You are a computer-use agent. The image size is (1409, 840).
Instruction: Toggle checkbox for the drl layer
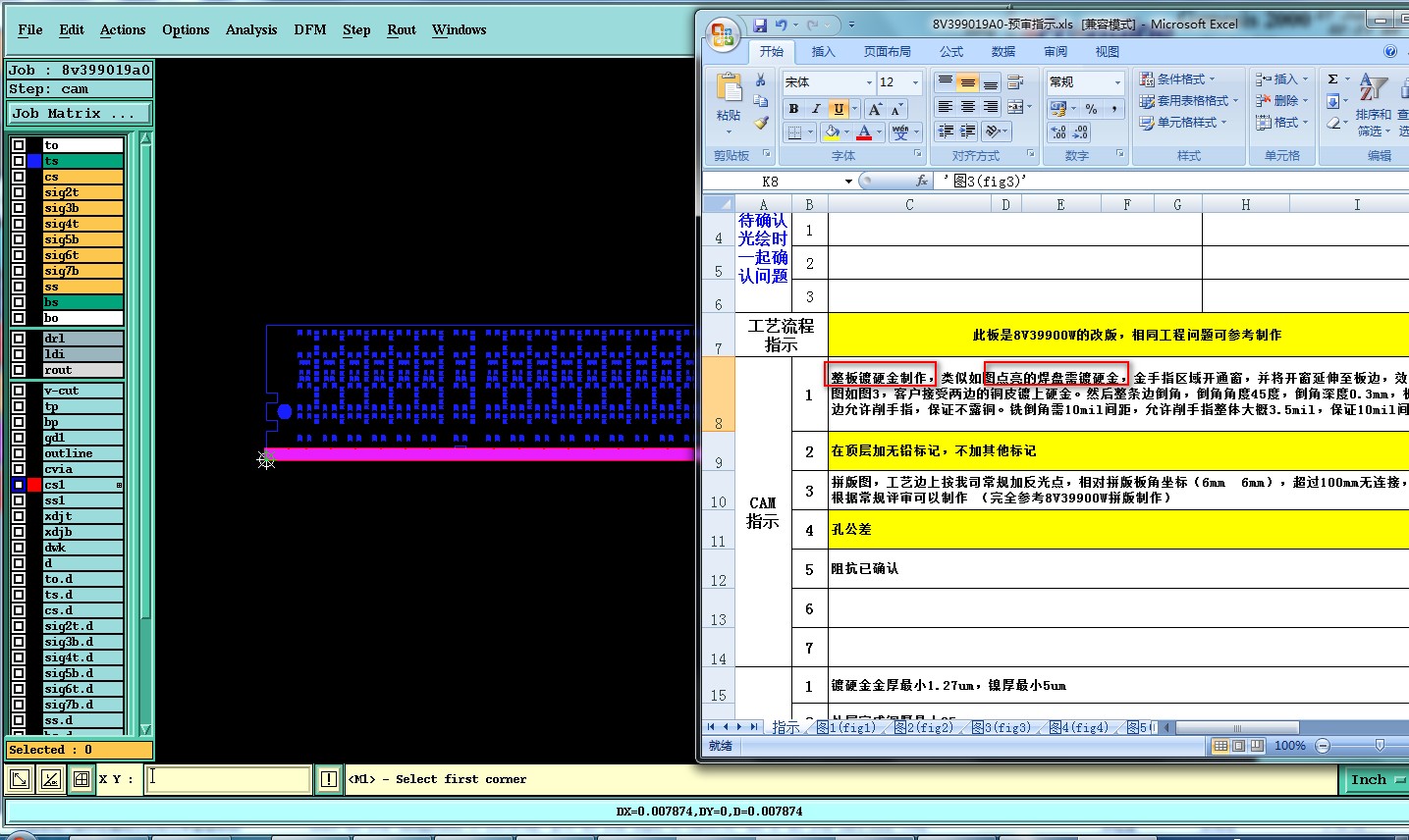[x=19, y=339]
